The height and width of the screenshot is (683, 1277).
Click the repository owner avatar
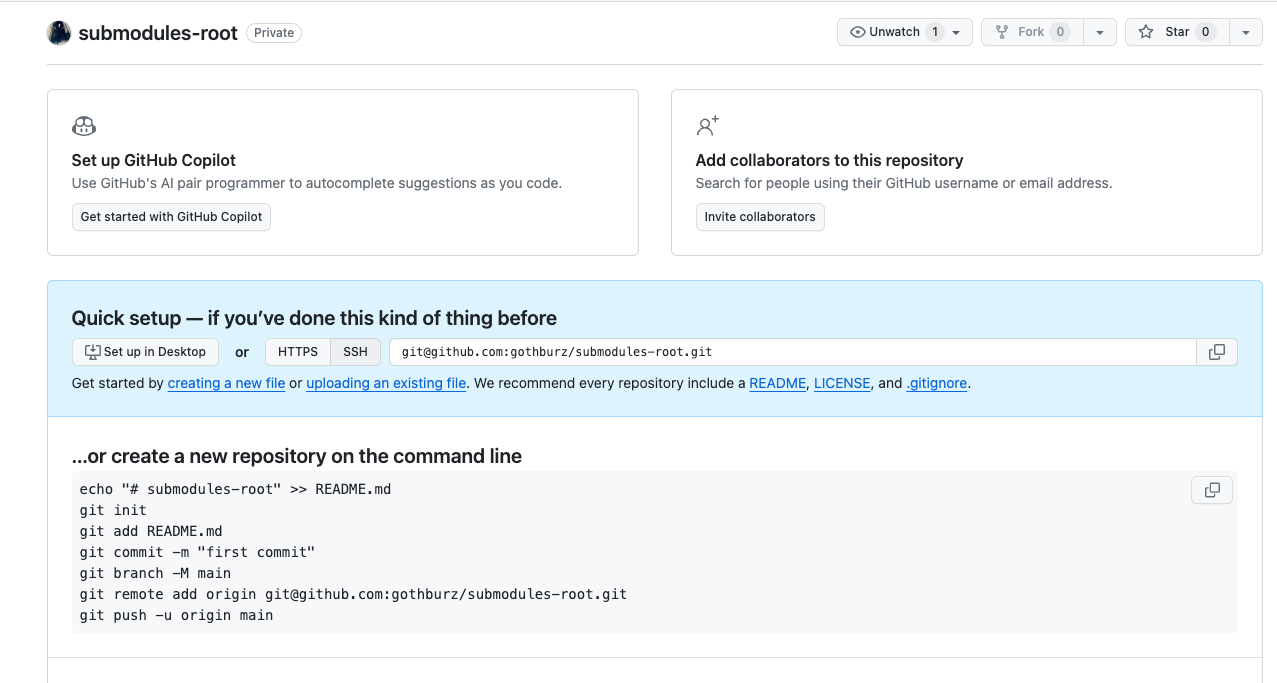point(58,32)
